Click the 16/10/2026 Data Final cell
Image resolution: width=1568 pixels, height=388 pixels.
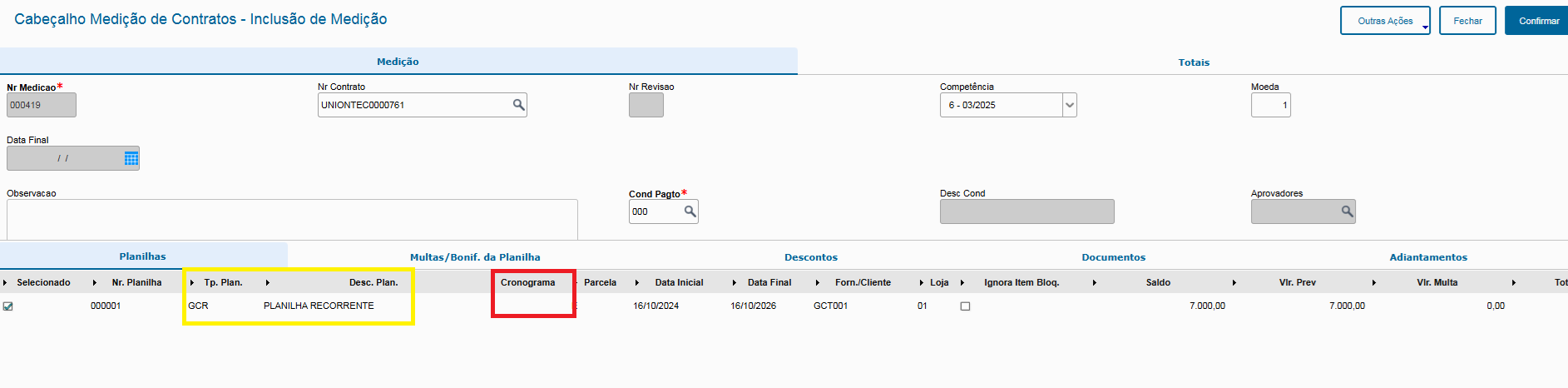(753, 306)
